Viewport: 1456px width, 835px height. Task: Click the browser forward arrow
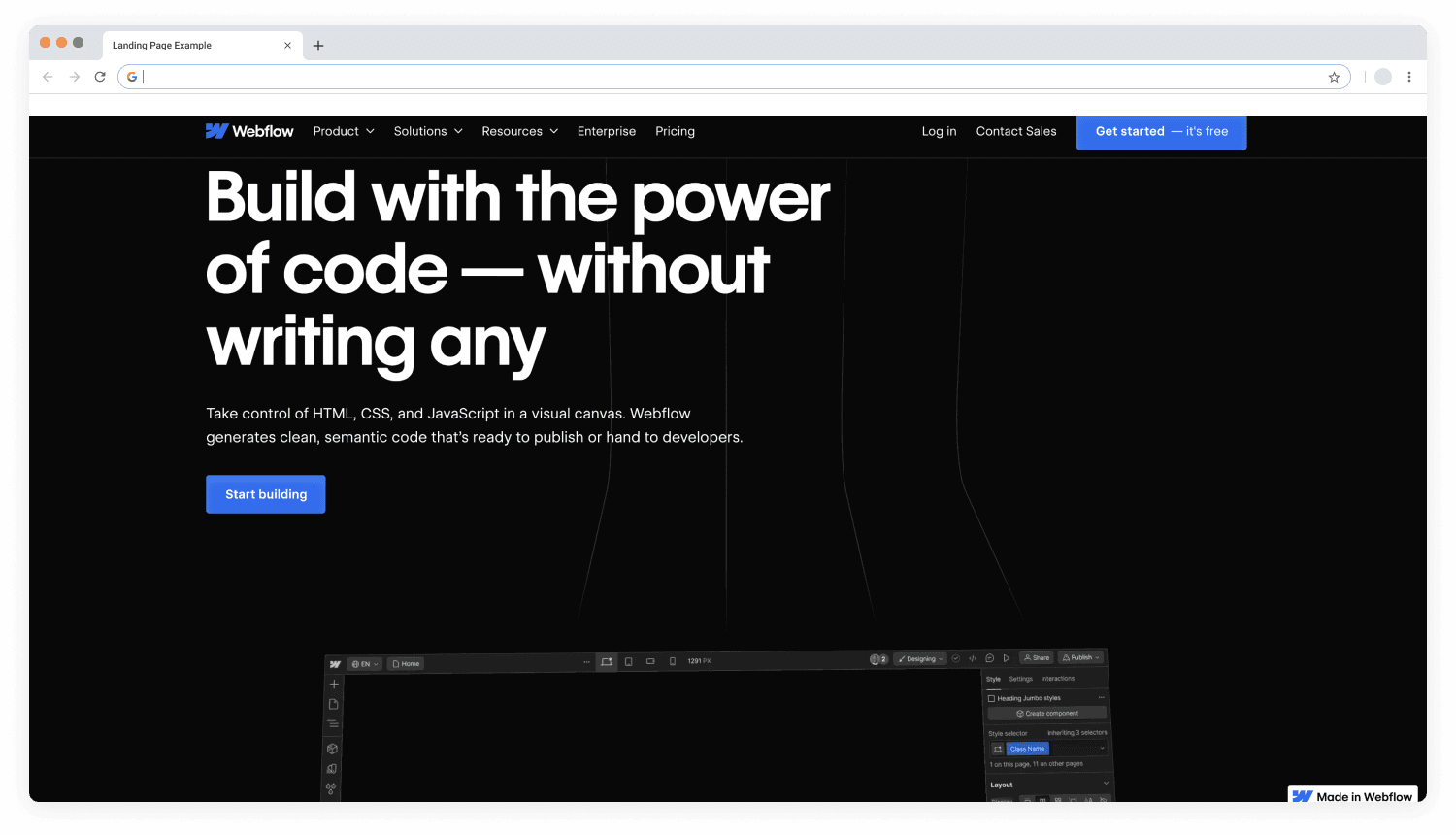click(x=74, y=77)
